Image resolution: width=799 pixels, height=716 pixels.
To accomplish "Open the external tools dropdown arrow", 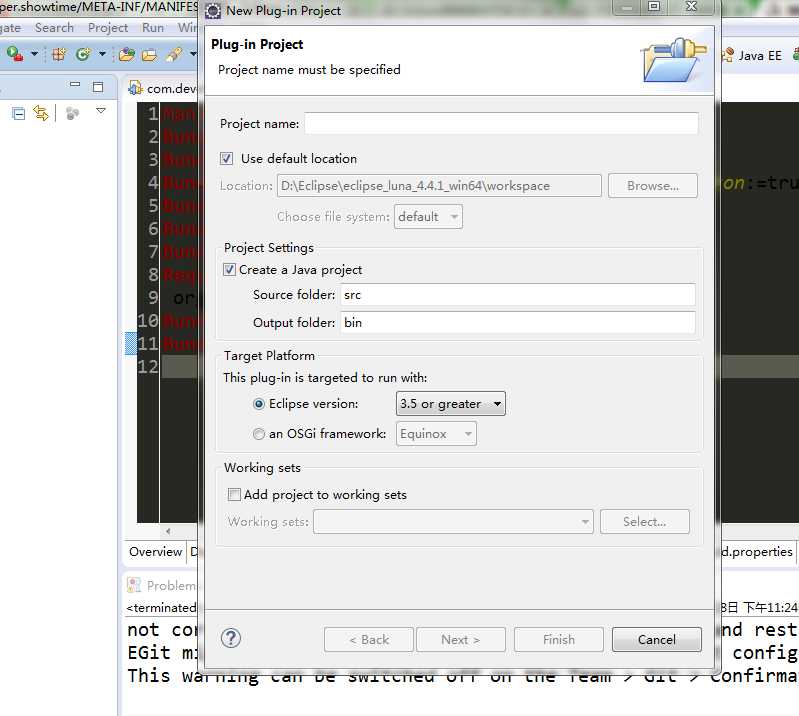I will (x=34, y=54).
